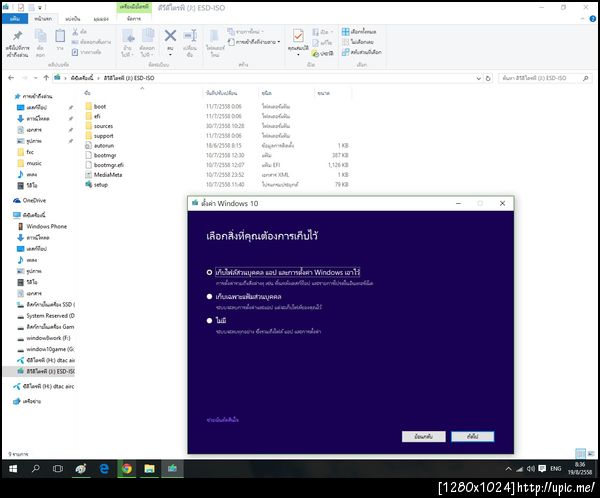Click the Back arrow in Explorer
The height and width of the screenshot is (498, 600).
(11, 78)
